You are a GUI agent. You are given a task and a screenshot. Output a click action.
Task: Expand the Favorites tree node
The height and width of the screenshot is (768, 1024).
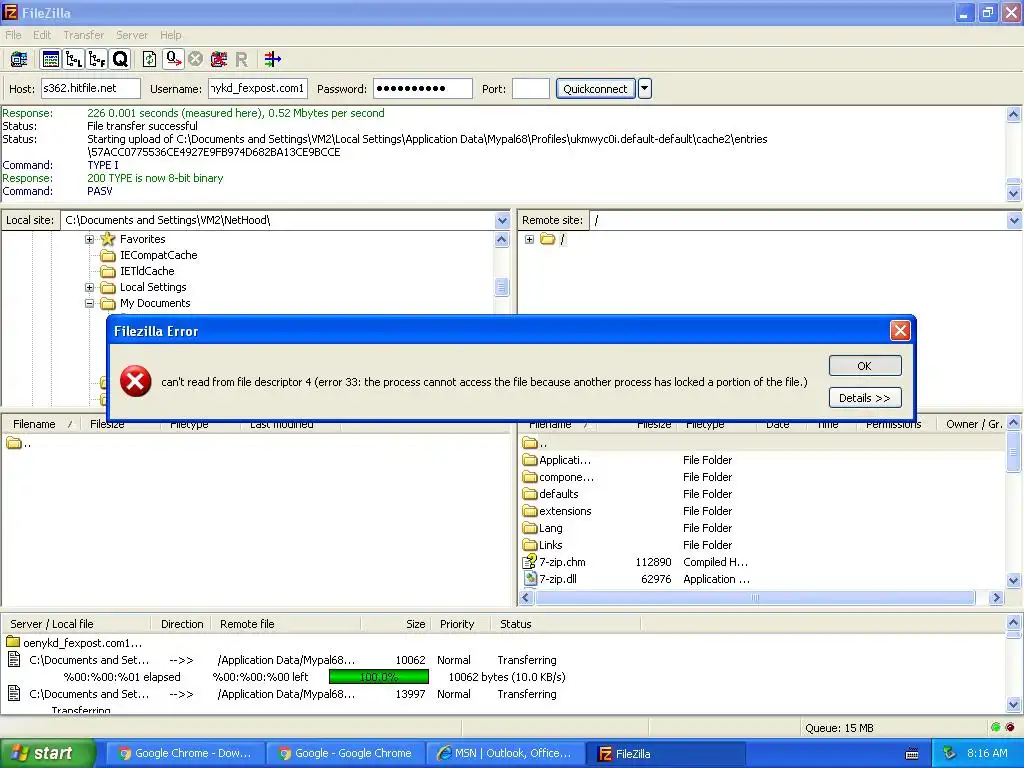[89, 239]
